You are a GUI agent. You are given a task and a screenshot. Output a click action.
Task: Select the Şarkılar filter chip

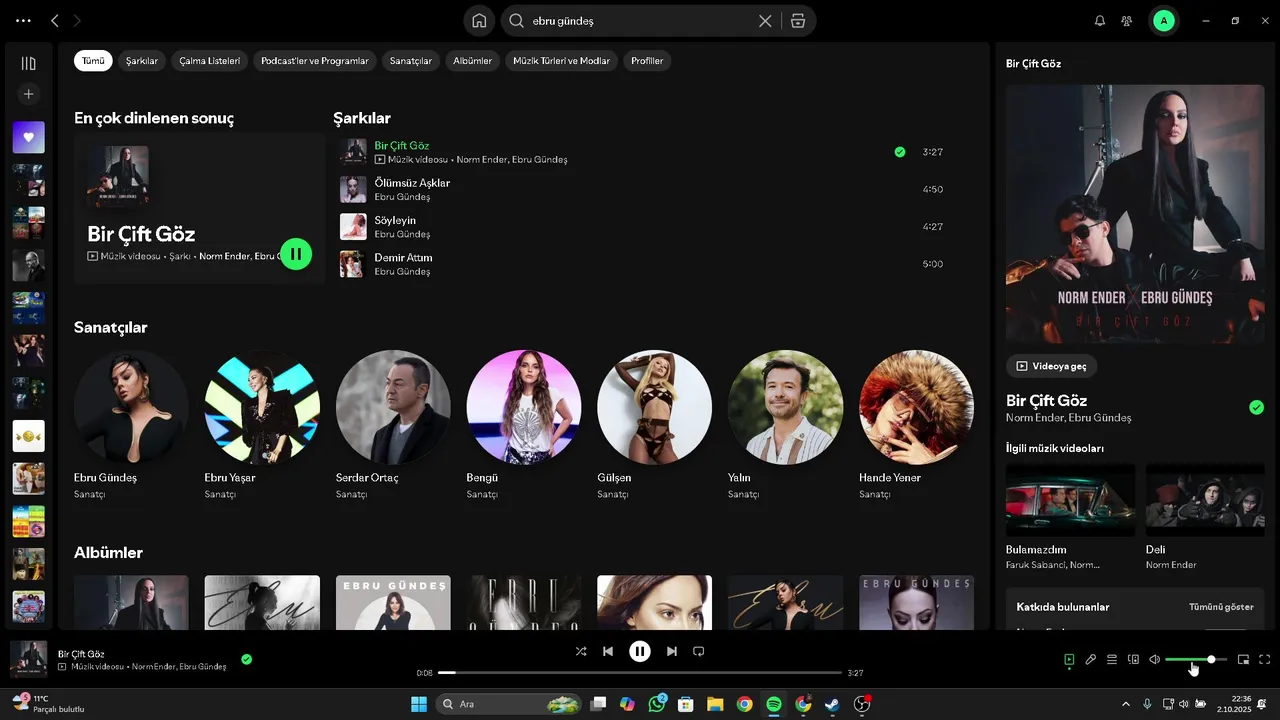tap(142, 61)
